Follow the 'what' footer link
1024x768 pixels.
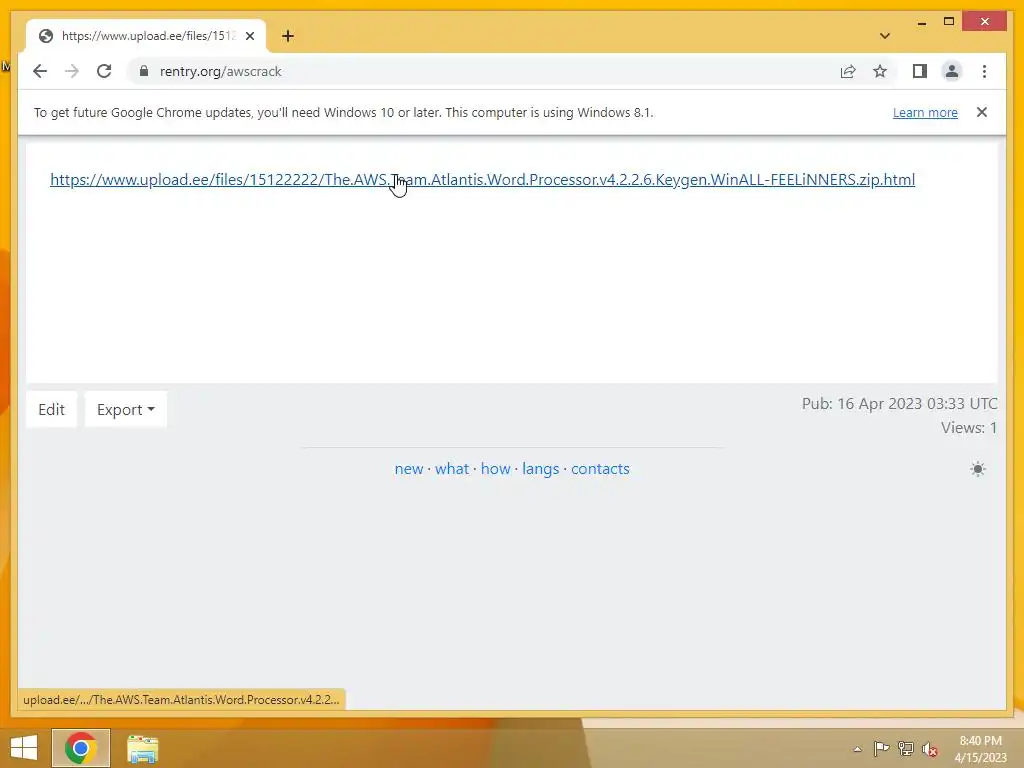coord(452,469)
